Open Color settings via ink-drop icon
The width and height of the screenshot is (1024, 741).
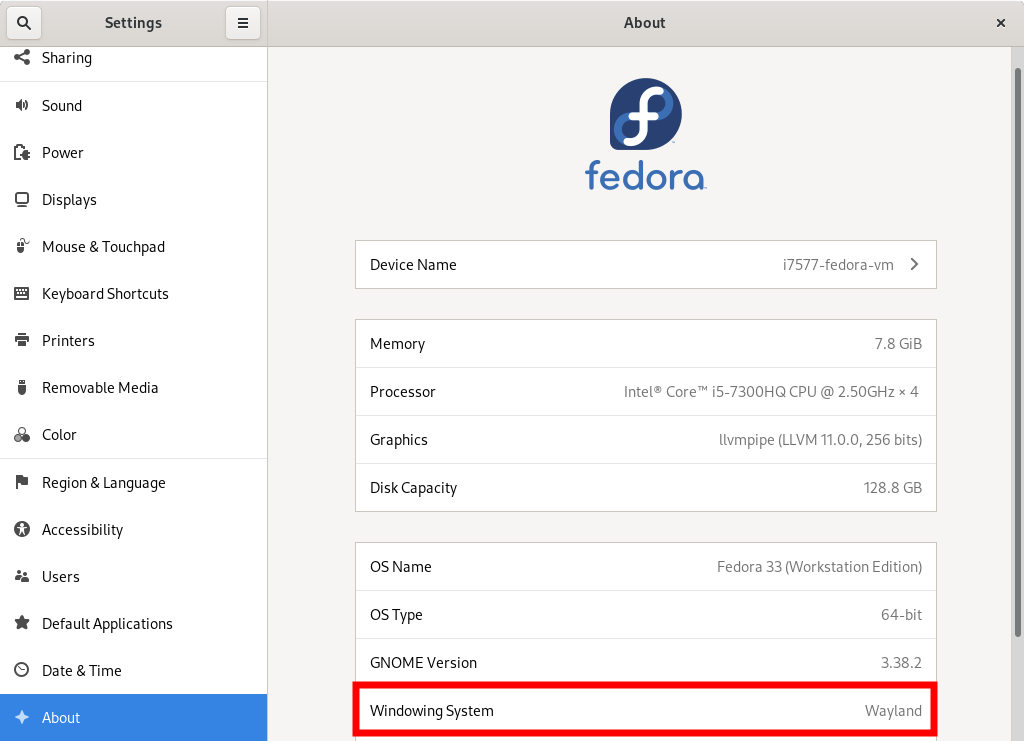pos(22,434)
